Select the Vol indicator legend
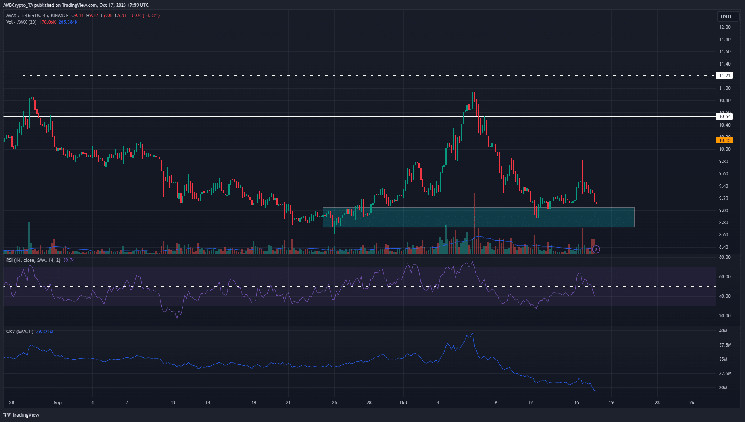The width and height of the screenshot is (745, 422). click(41, 22)
